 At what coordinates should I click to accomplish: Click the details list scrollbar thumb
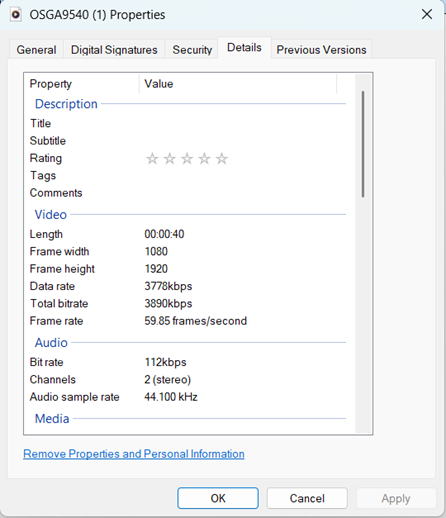(363, 144)
